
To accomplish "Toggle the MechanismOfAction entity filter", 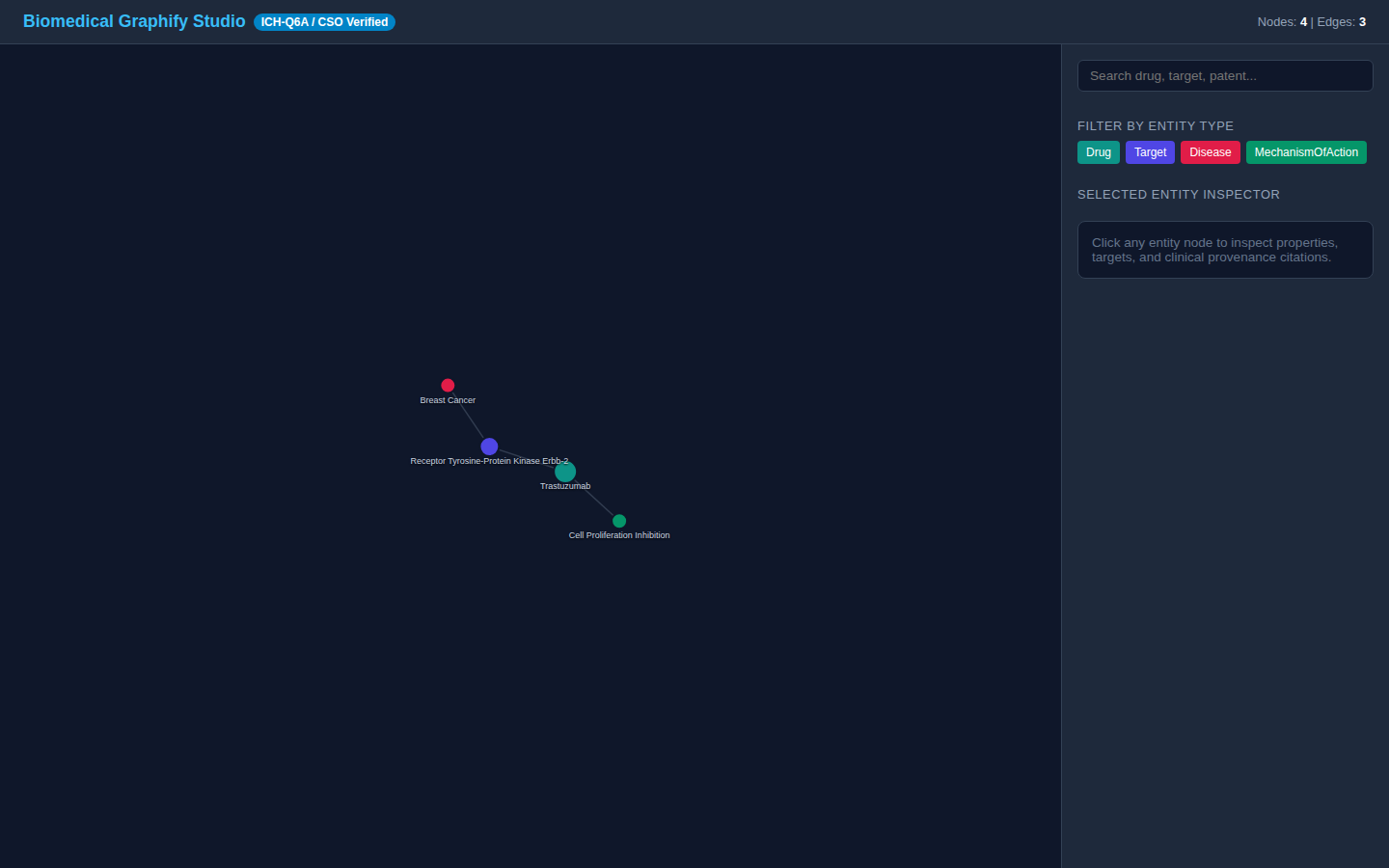I will coord(1306,152).
